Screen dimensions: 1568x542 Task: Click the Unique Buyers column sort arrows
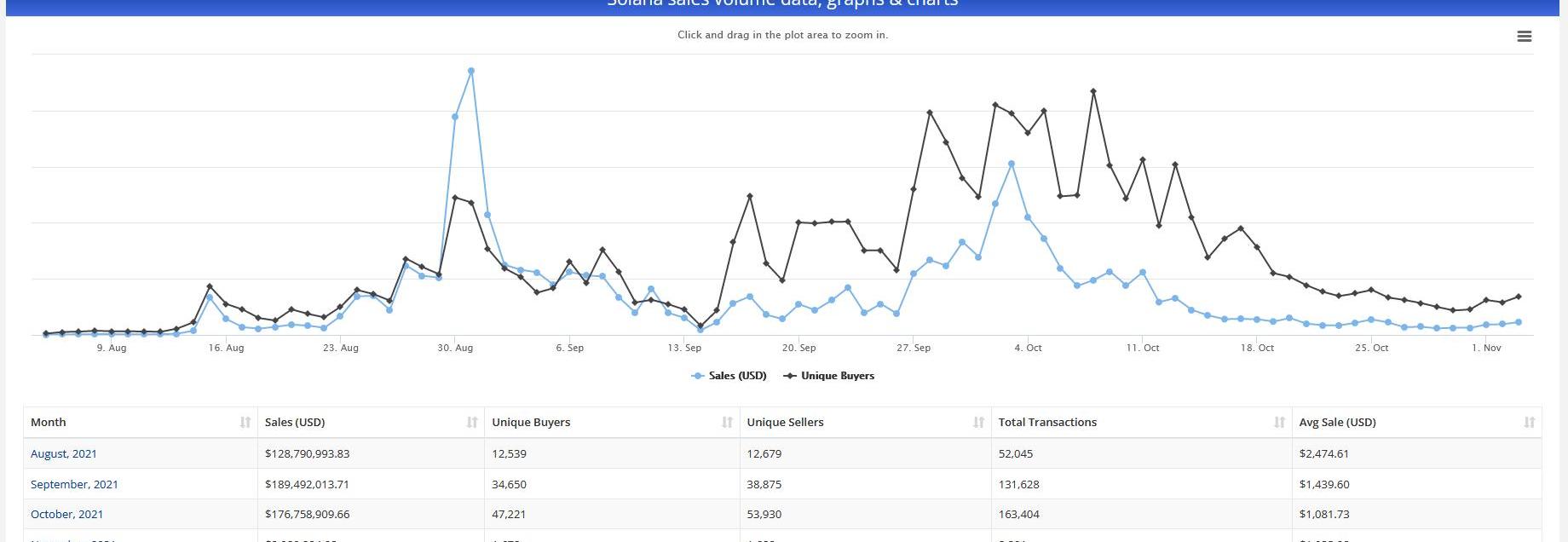[x=727, y=423]
